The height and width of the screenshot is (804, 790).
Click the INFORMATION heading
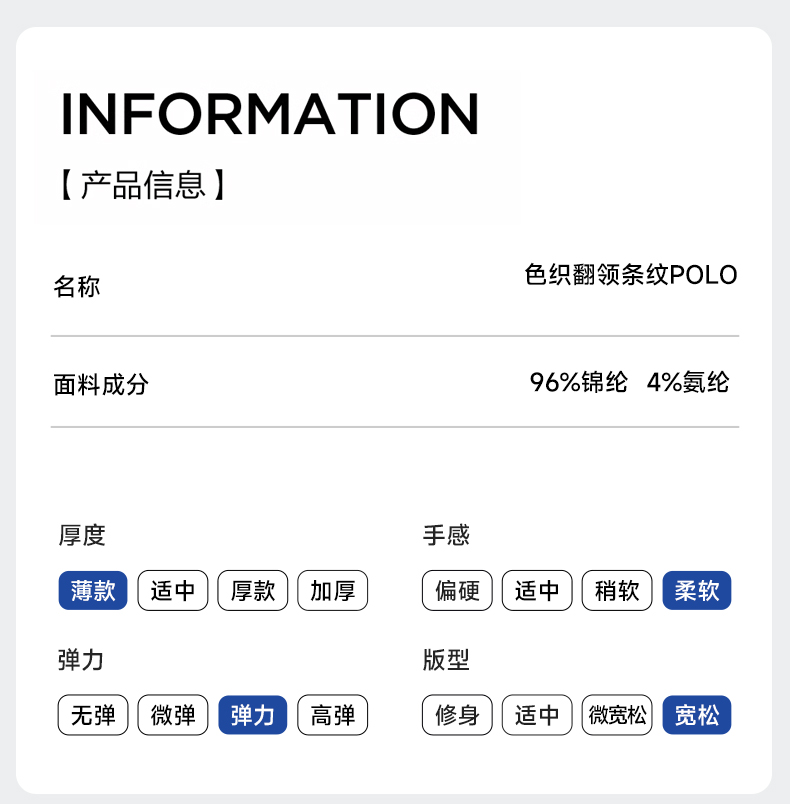[270, 114]
